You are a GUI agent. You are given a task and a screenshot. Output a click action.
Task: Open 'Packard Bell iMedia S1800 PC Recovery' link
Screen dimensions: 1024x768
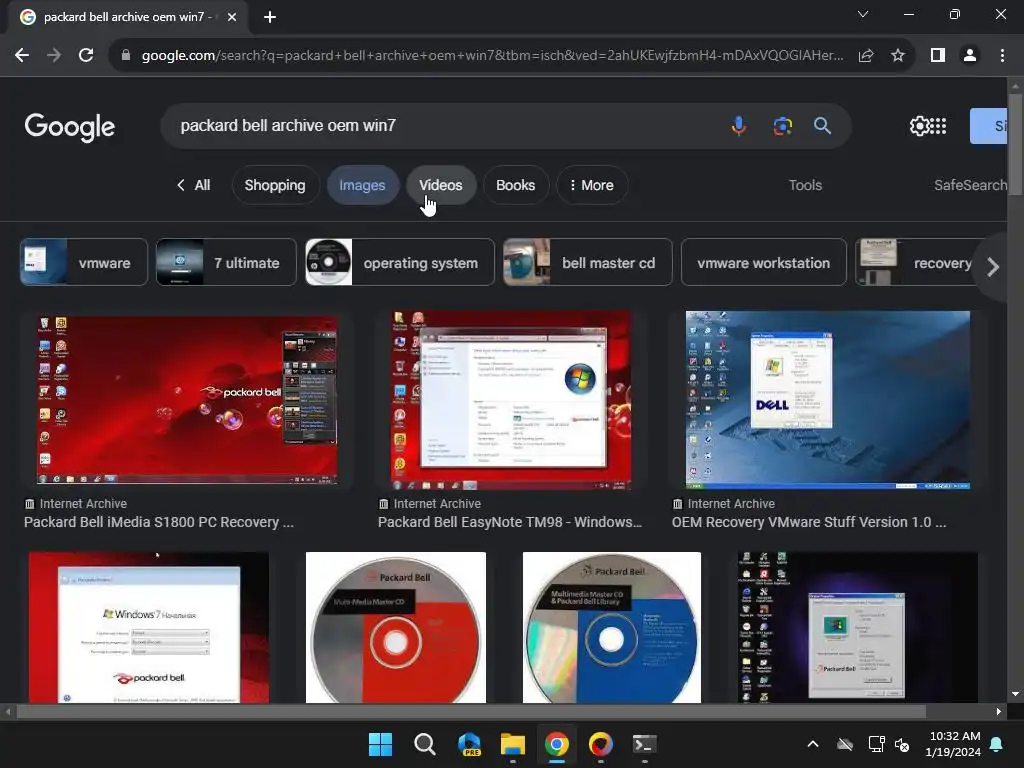159,522
